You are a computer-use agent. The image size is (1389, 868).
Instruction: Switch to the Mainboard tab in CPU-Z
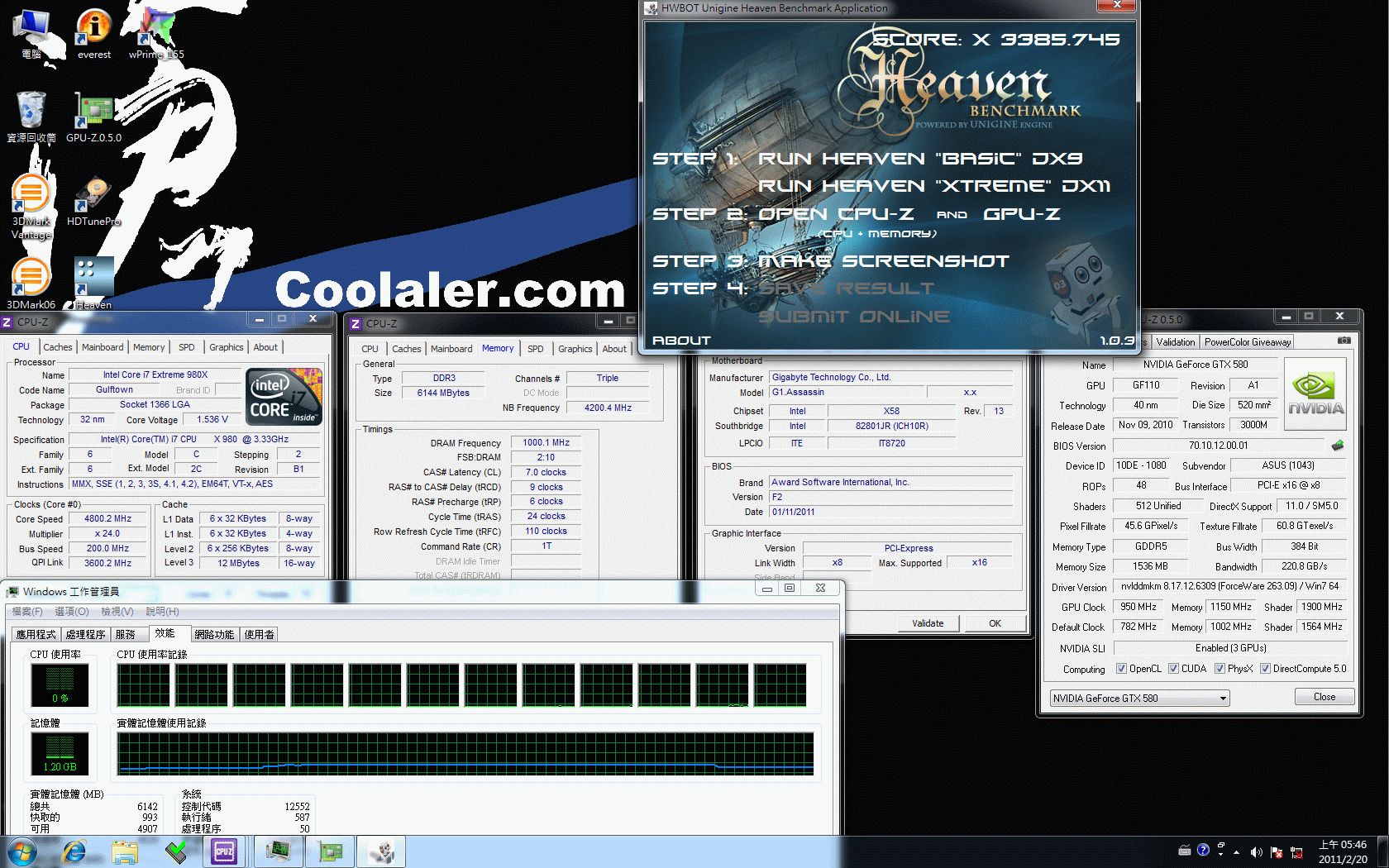(x=103, y=347)
